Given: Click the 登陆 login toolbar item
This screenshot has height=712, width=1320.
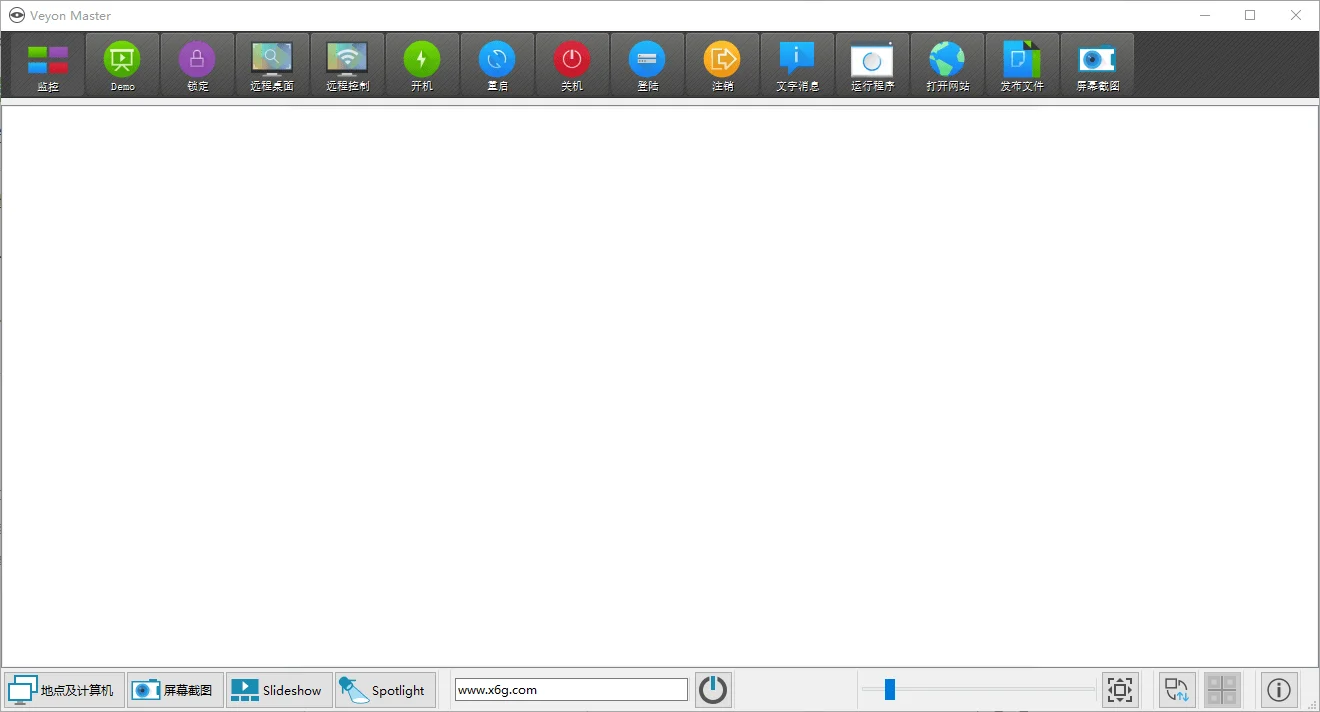Looking at the screenshot, I should click(x=647, y=63).
